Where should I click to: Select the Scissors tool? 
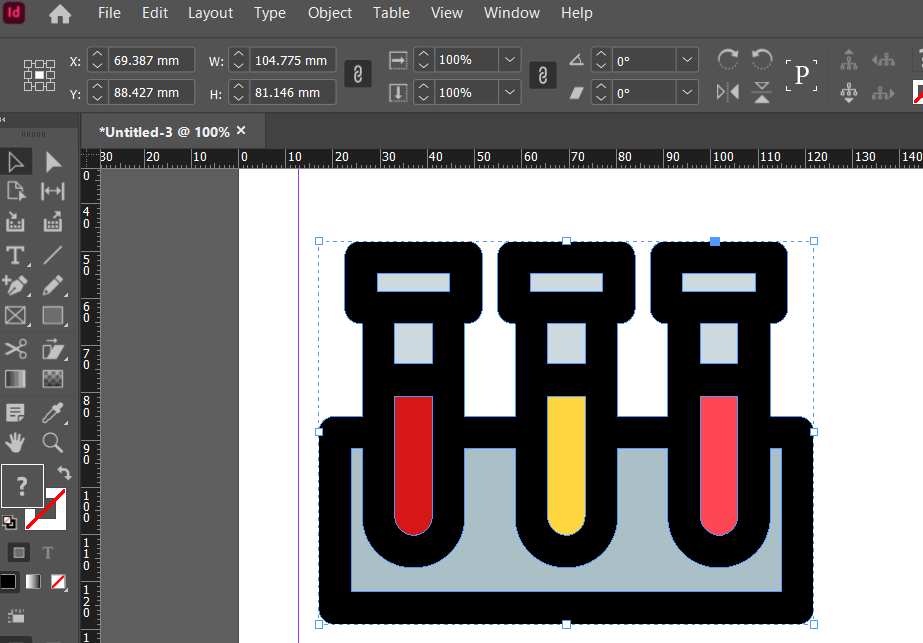[x=15, y=349]
